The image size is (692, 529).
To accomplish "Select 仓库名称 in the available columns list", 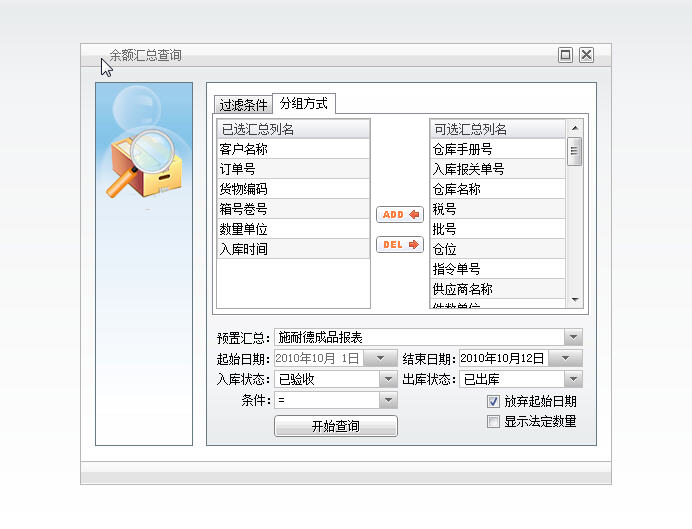I will point(497,189).
